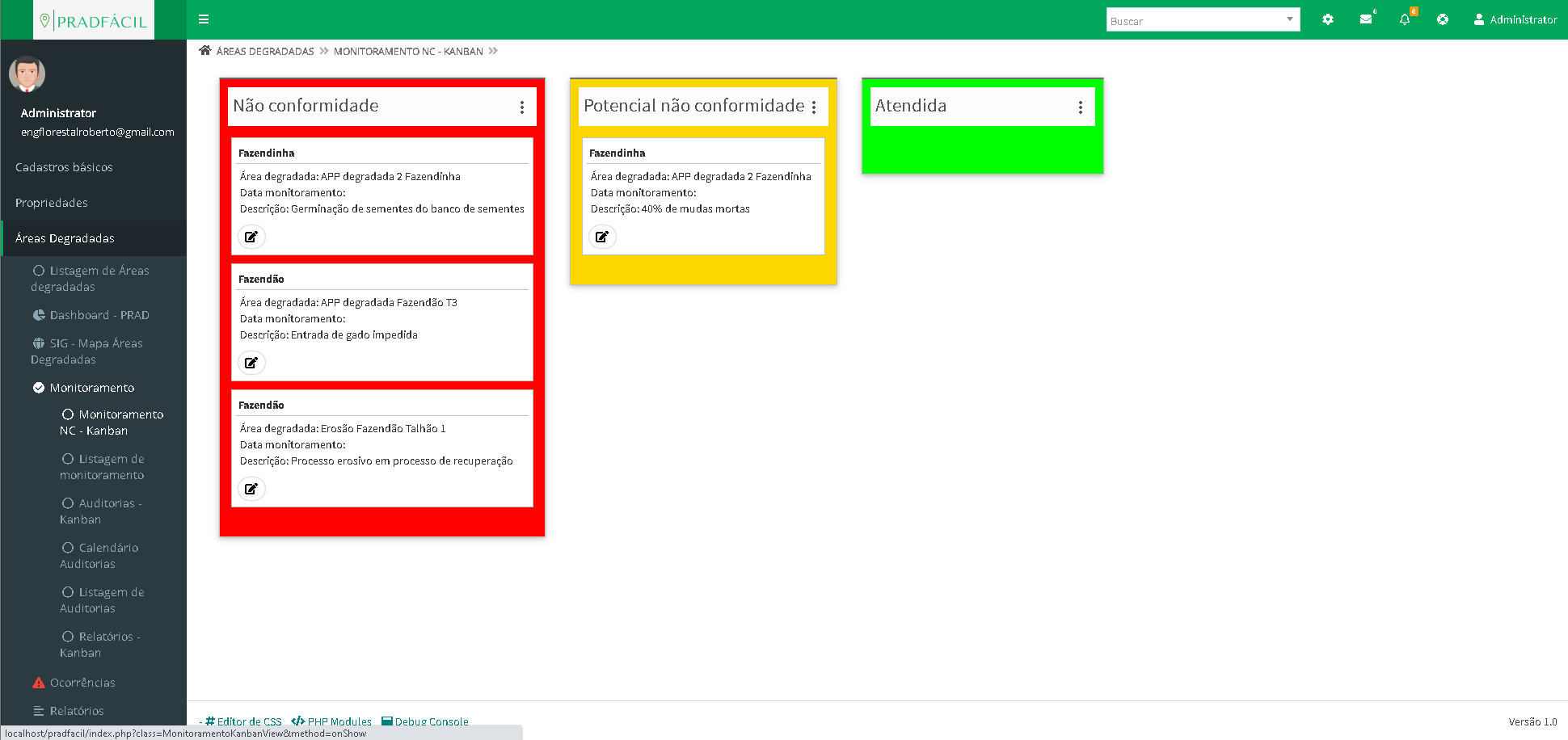Click the home icon in breadcrumb
Screen dimensions: 1568x740
pos(205,51)
